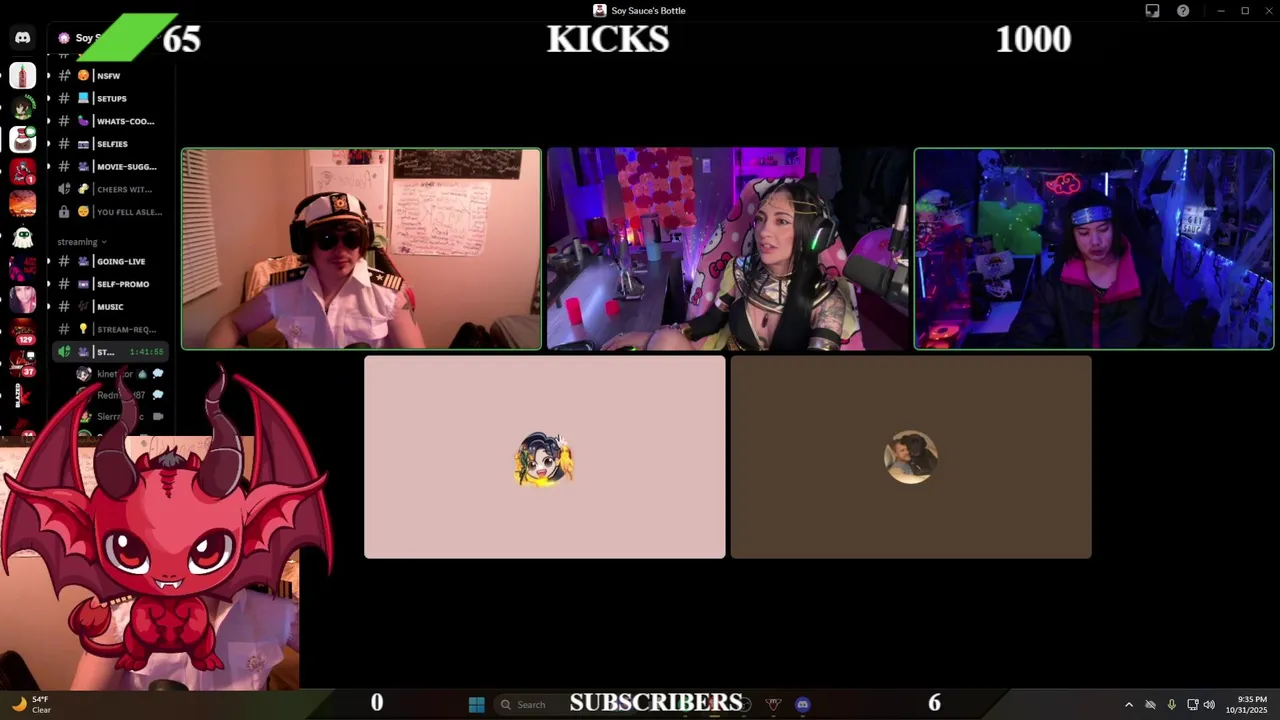This screenshot has height=720, width=1280.
Task: Open taskbar microphone in-use indicator
Action: click(x=1171, y=704)
